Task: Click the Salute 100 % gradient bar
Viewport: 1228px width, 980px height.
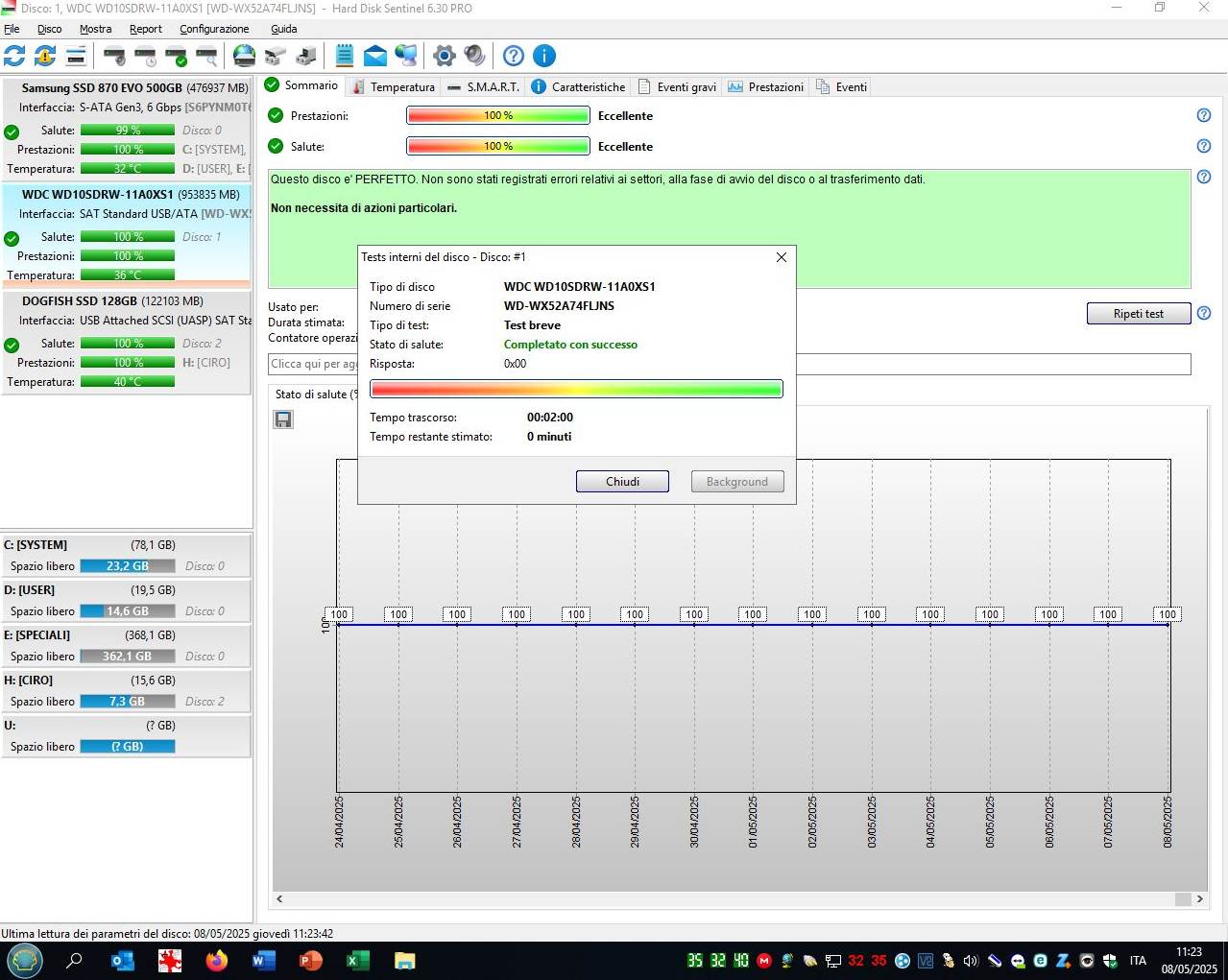Action: pyautogui.click(x=498, y=146)
